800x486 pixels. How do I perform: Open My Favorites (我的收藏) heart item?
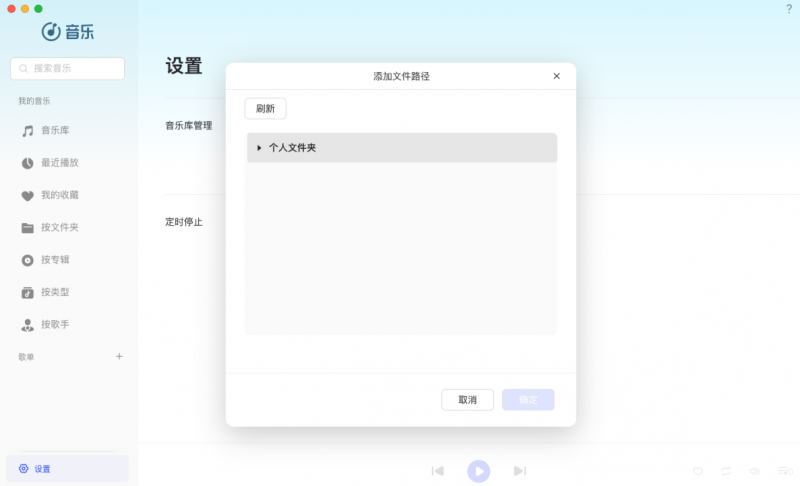click(49, 195)
